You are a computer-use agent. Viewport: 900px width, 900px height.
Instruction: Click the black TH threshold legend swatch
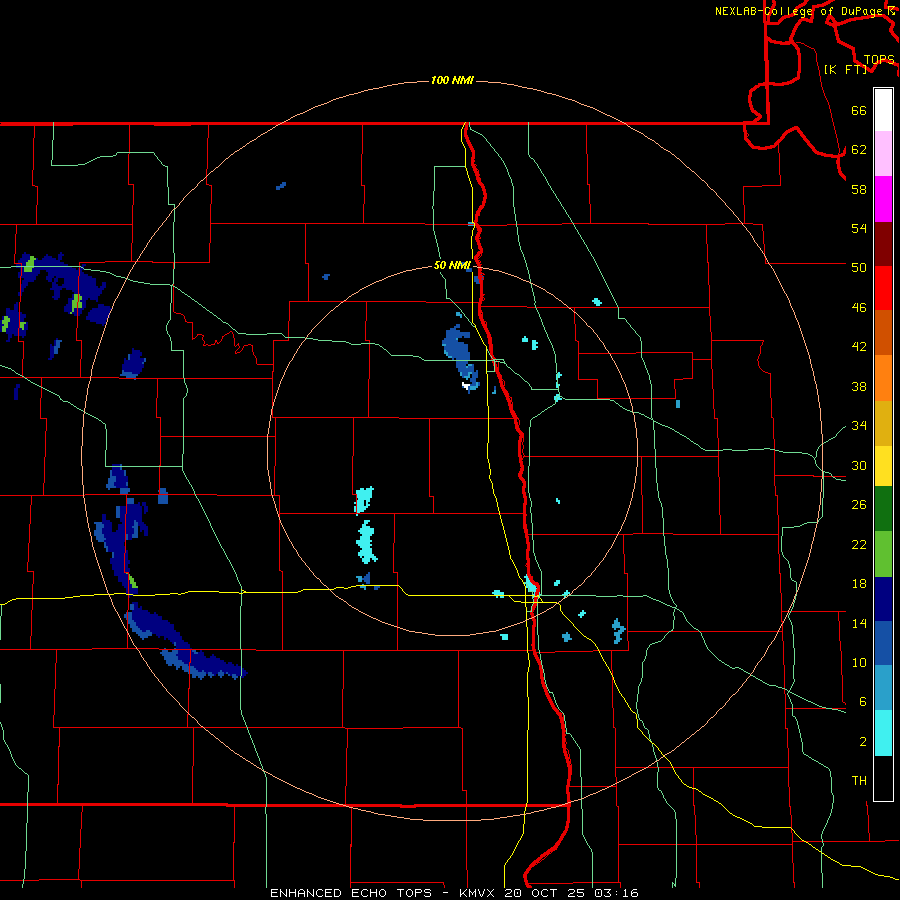(x=883, y=778)
